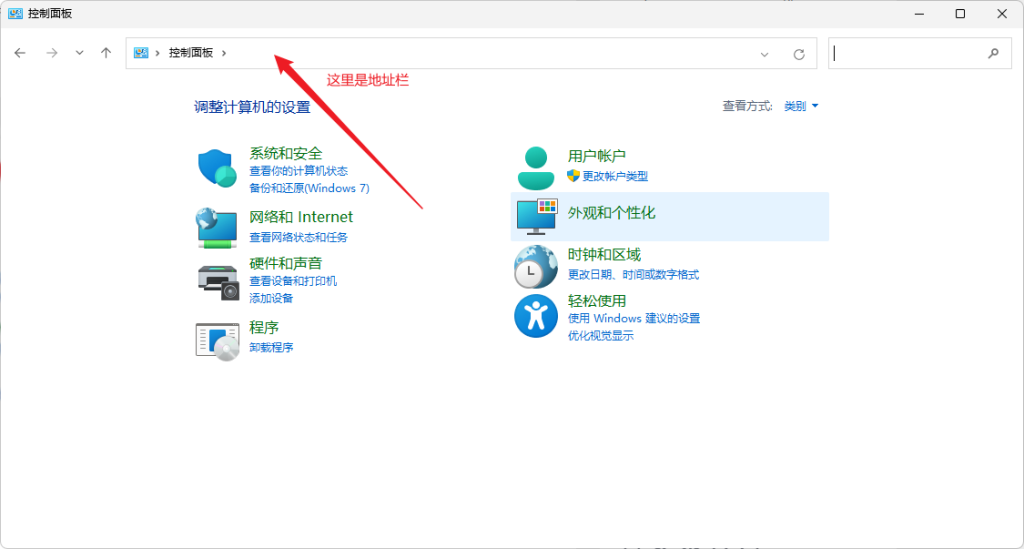Expand the chevron before 控制面板 breadcrumb

(x=157, y=53)
